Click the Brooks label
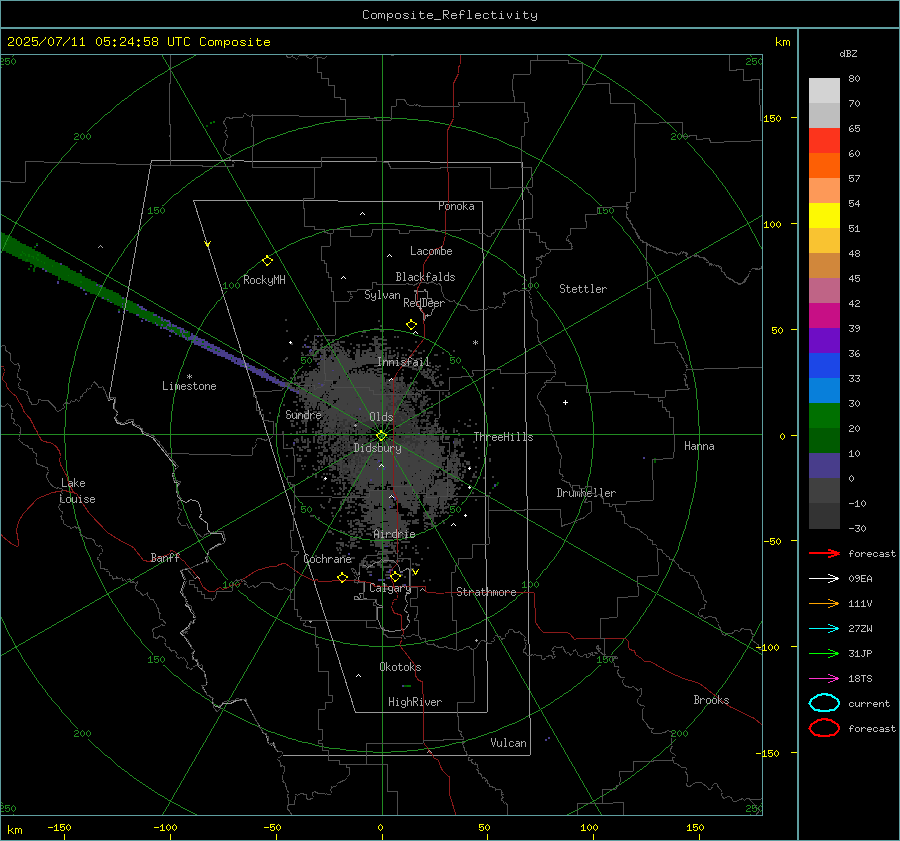900x841 pixels. 711,700
